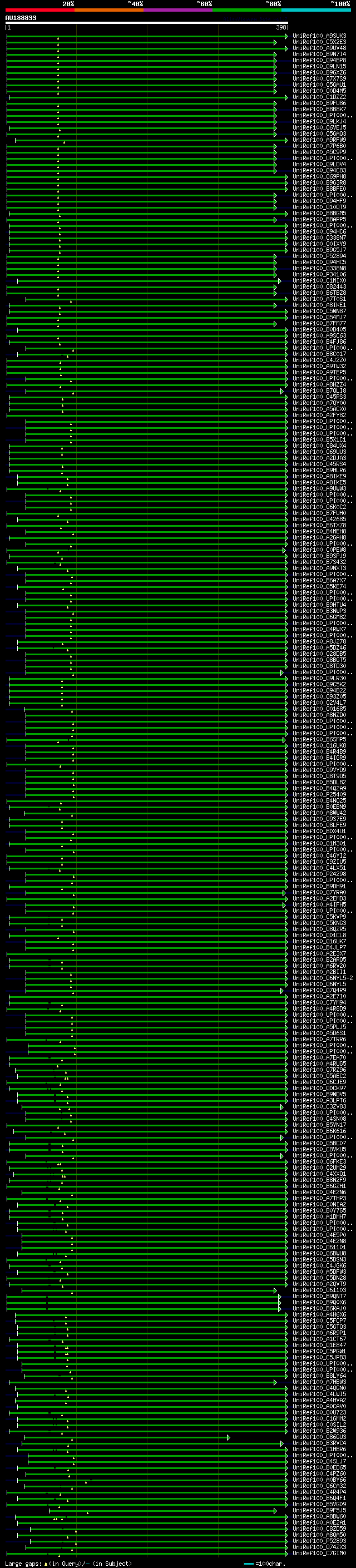Select the UniRef100_P24298 label

click(319, 873)
